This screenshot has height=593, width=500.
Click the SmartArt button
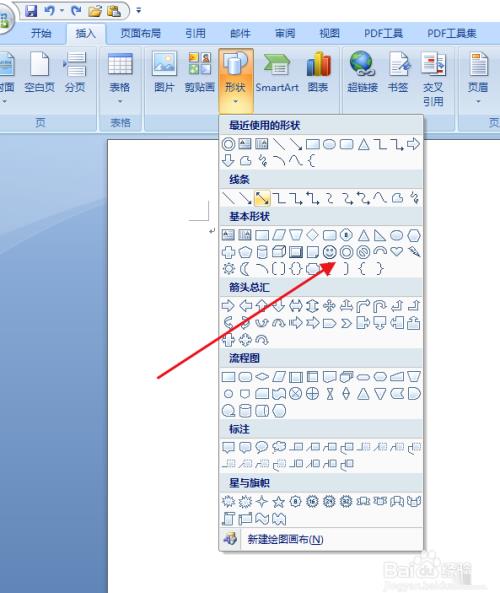(277, 73)
